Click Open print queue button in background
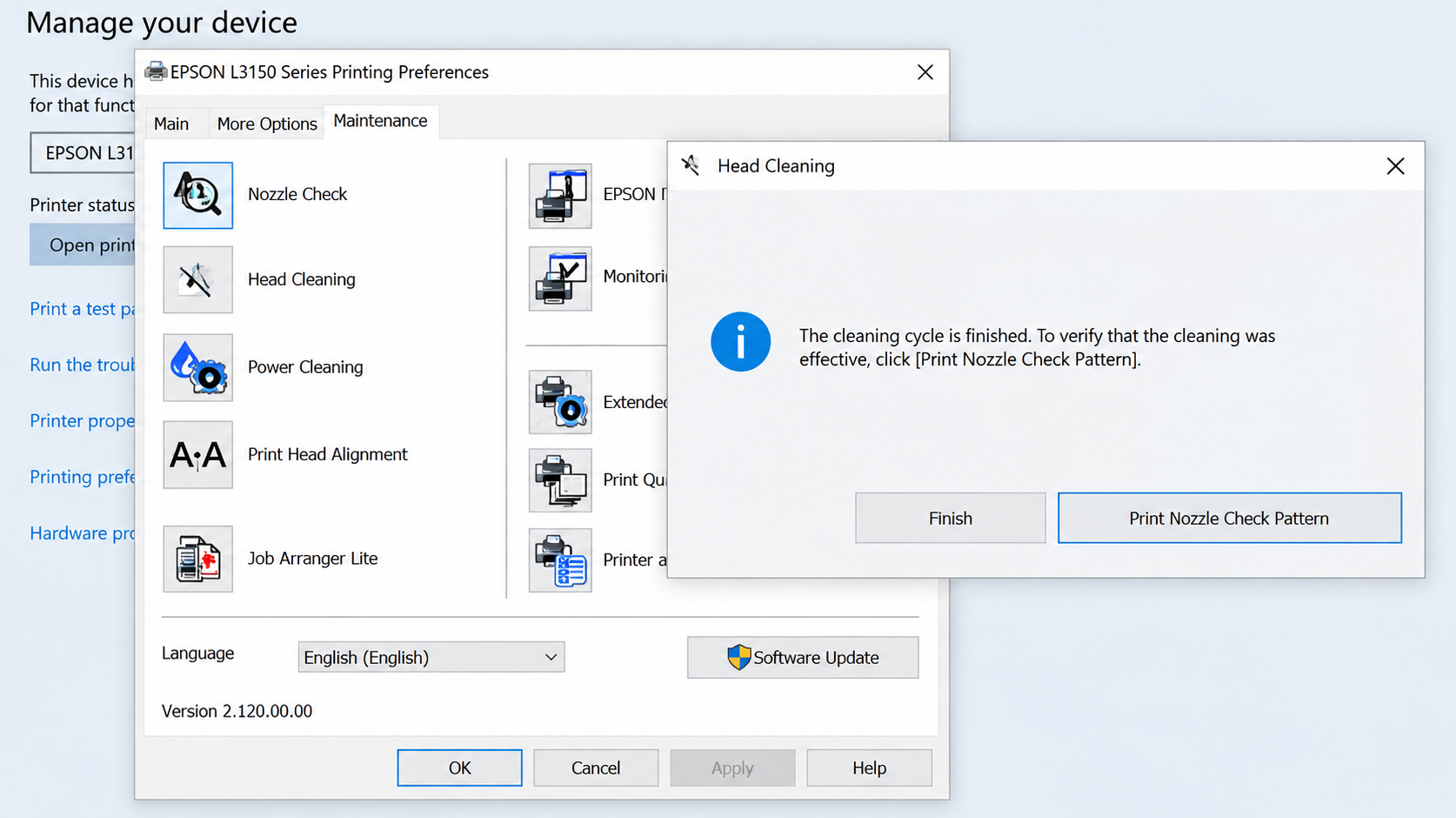Screen dimensions: 1456x818 (x=83, y=245)
